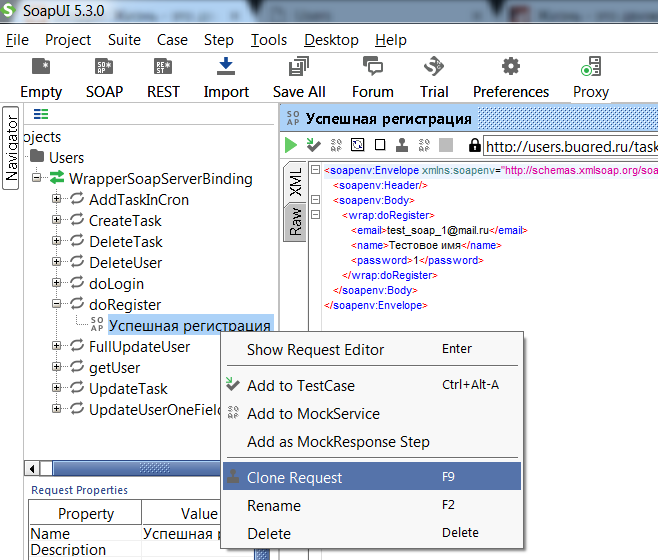Choose Add as MockResponse Step entry
The height and width of the screenshot is (560, 658).
[x=372, y=442]
